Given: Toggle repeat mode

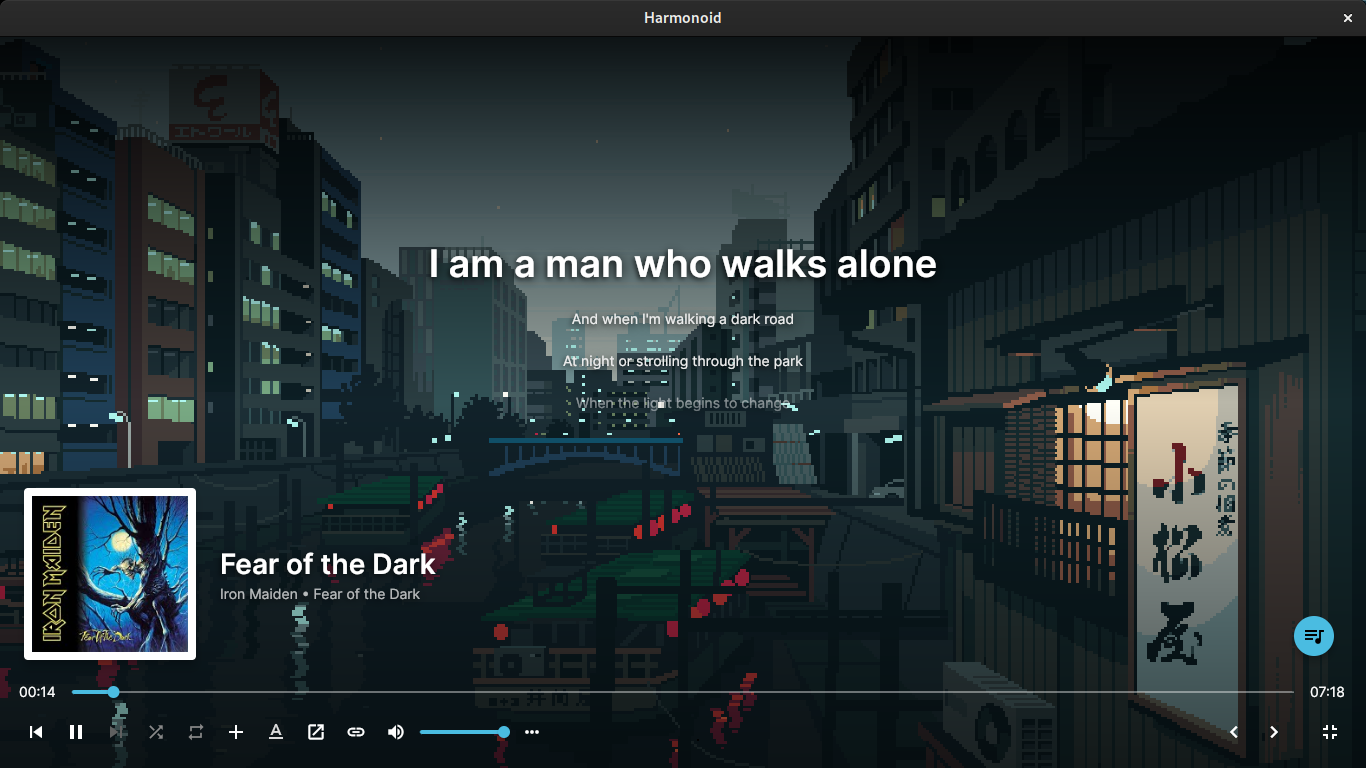Looking at the screenshot, I should point(196,732).
